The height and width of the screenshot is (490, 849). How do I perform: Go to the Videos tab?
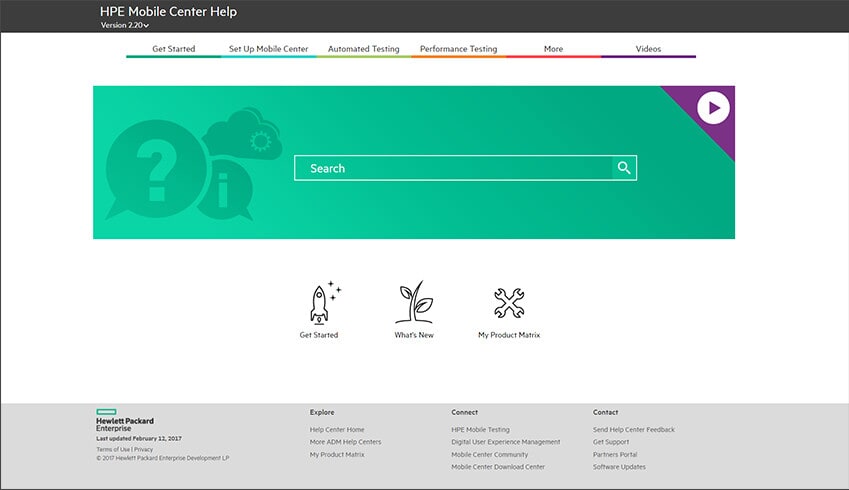[648, 49]
